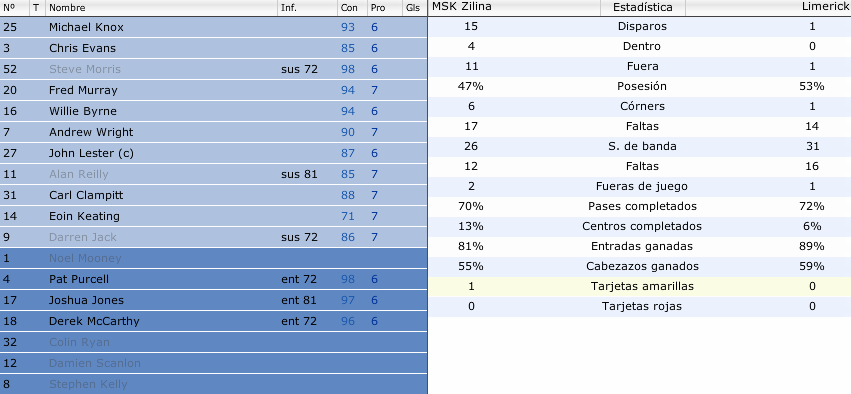Screen dimensions: 851x394
Task: Highlight the Posesión statistic row
Action: click(x=640, y=86)
